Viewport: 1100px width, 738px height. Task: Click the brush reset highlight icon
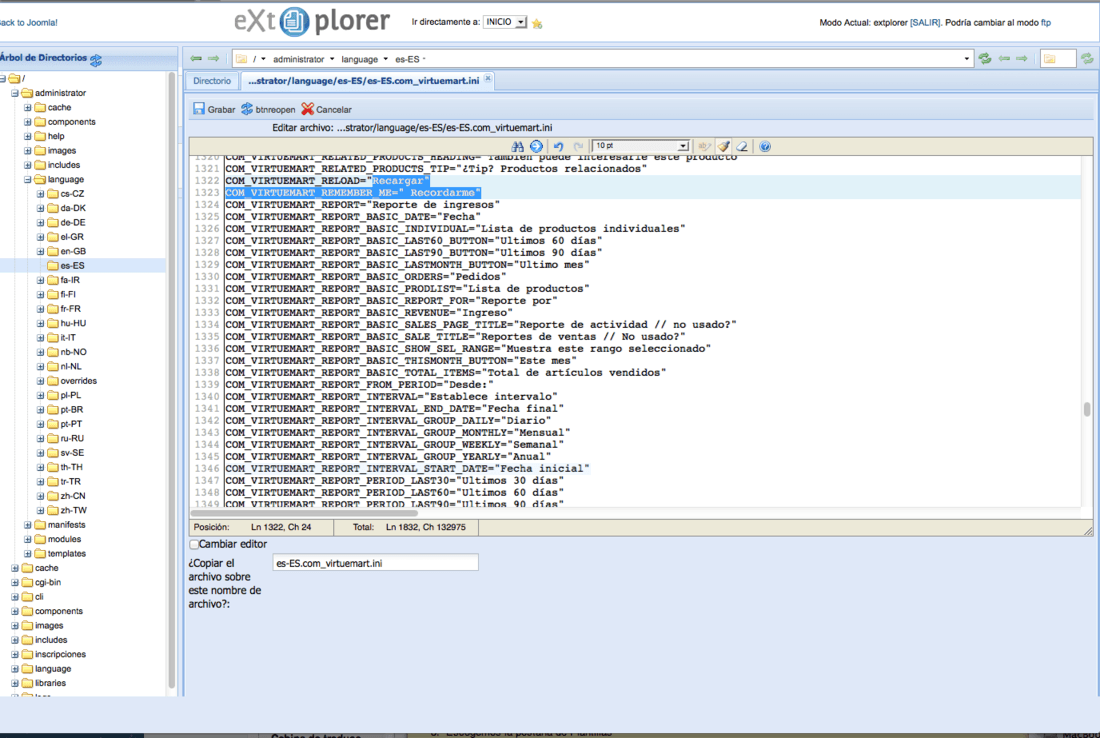[723, 146]
